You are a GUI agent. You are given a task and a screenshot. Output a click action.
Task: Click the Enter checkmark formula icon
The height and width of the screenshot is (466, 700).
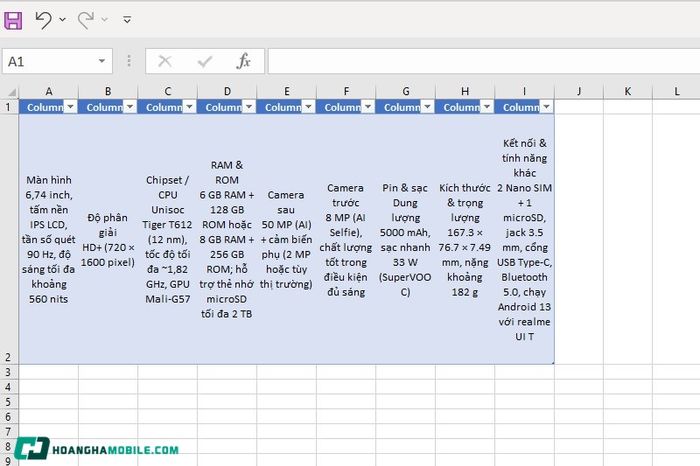tap(205, 61)
